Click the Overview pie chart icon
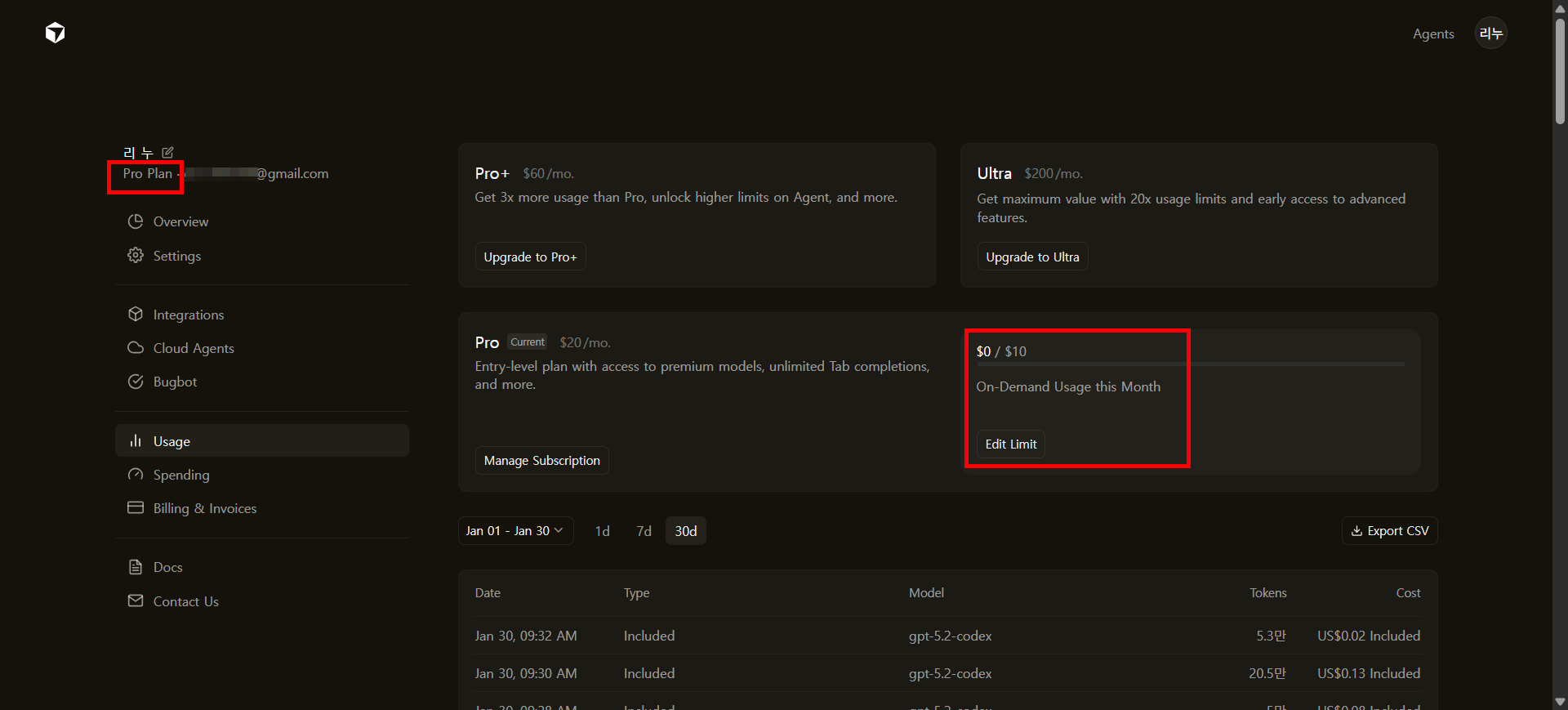This screenshot has width=1568, height=710. click(x=136, y=221)
